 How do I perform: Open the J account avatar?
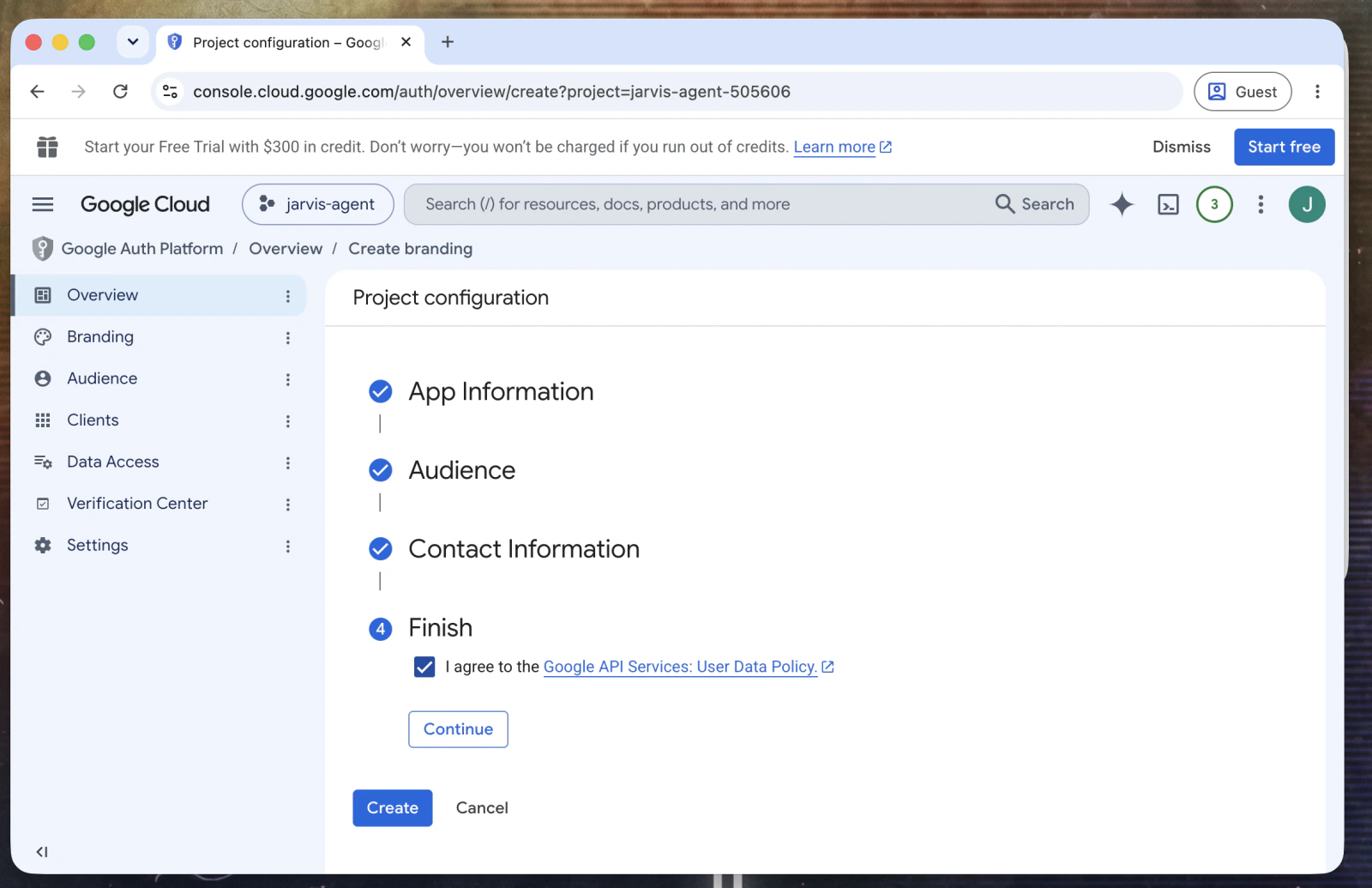click(x=1307, y=204)
